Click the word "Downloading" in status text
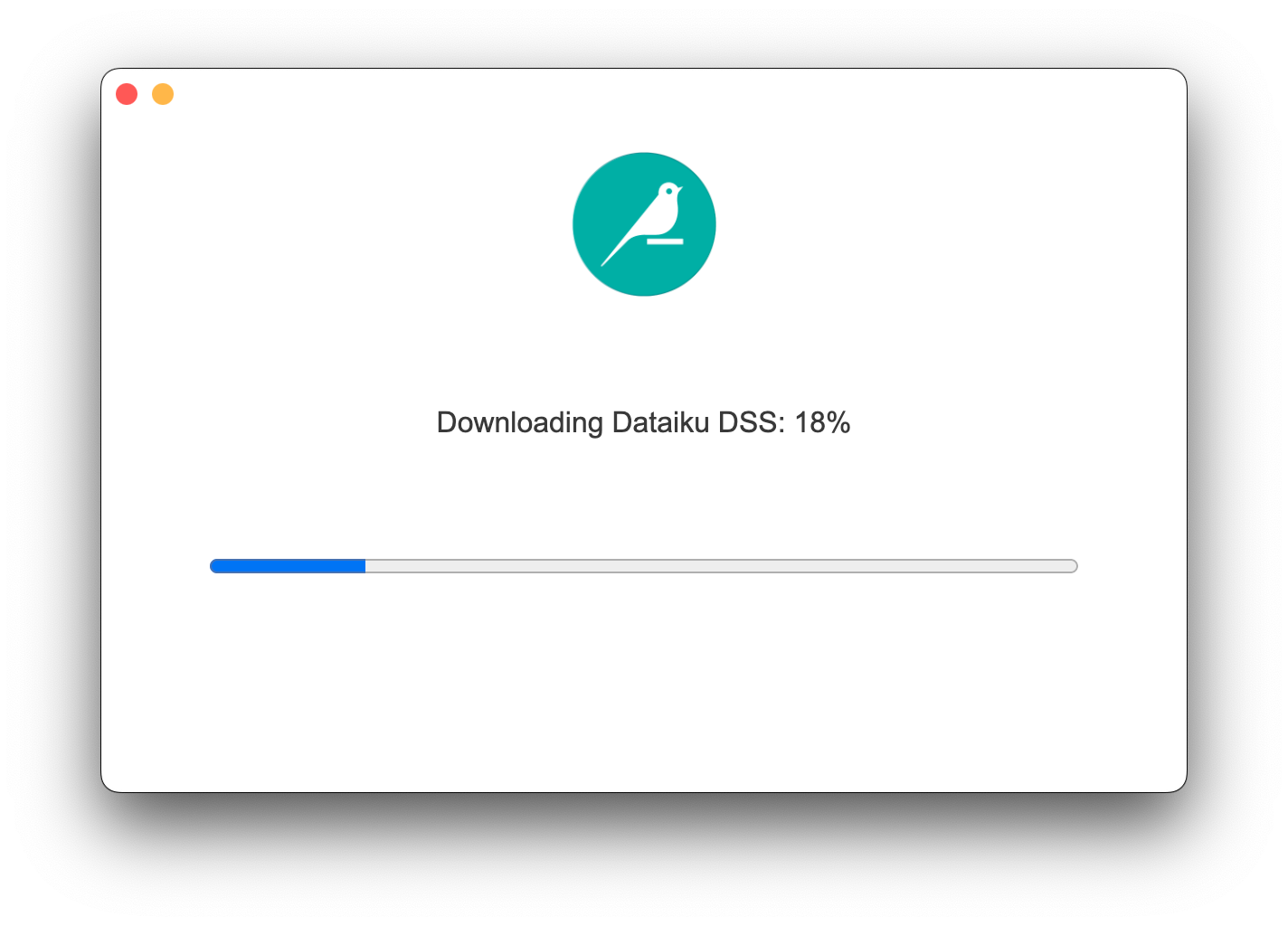 coord(520,422)
